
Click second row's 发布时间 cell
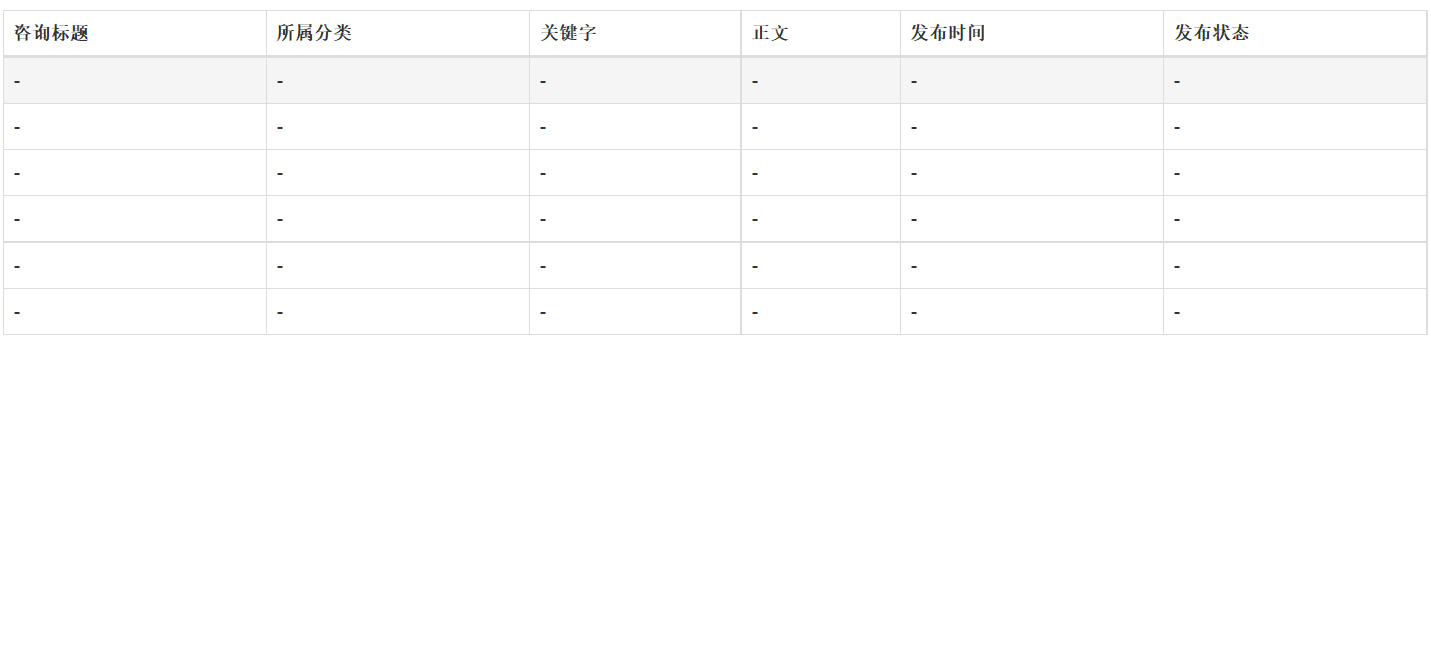pyautogui.click(x=1032, y=127)
